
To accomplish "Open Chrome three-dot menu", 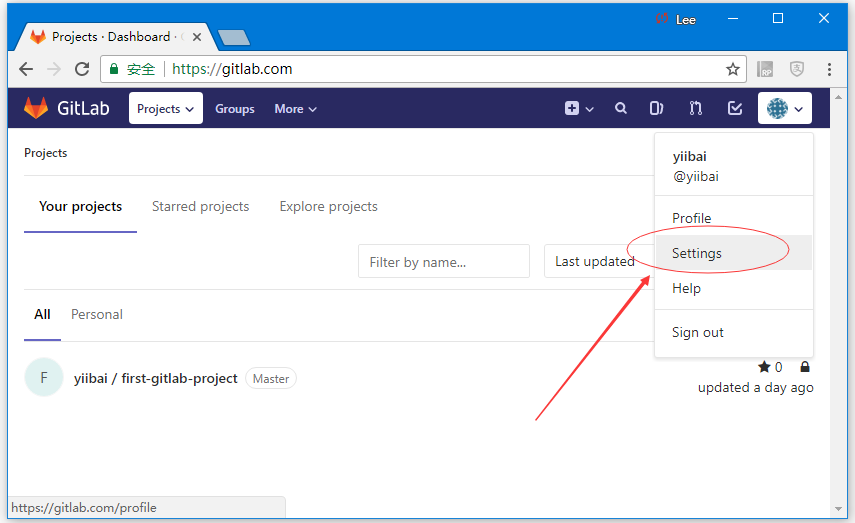I will coord(829,69).
